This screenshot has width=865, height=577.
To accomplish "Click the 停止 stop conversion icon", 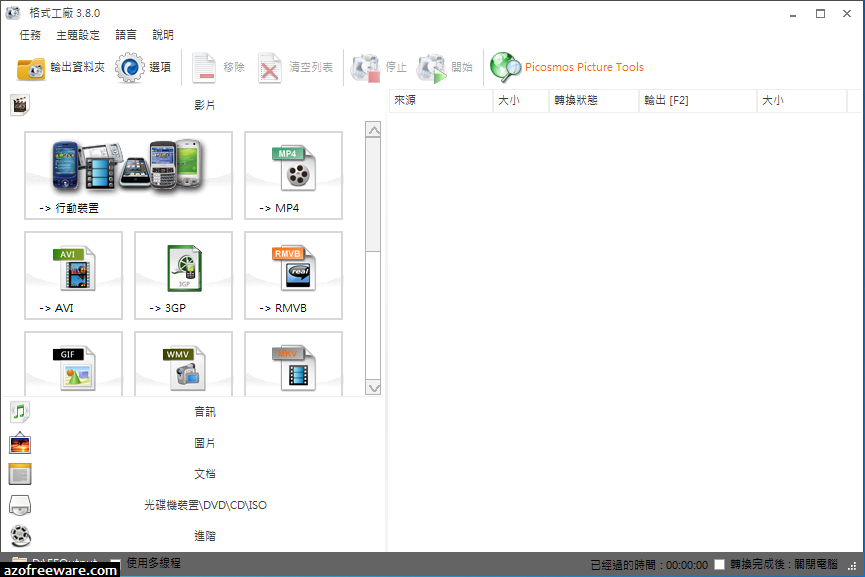I will click(365, 68).
